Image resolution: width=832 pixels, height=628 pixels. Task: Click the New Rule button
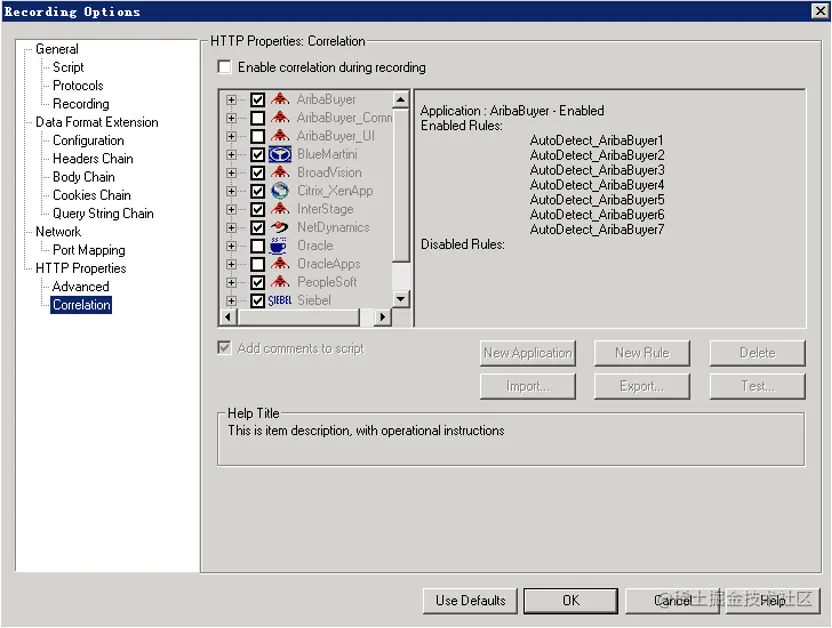[642, 353]
